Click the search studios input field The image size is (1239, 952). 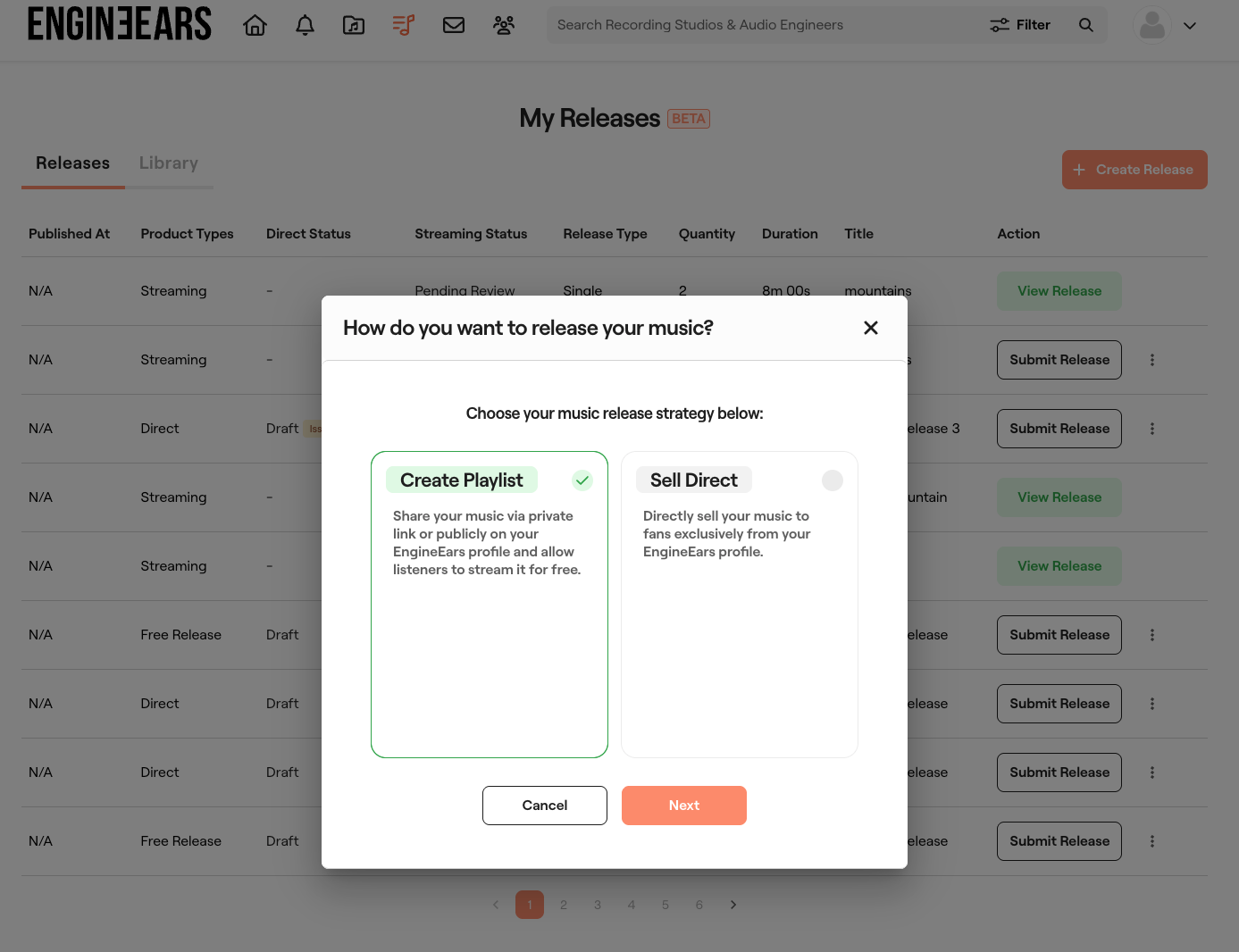click(759, 25)
